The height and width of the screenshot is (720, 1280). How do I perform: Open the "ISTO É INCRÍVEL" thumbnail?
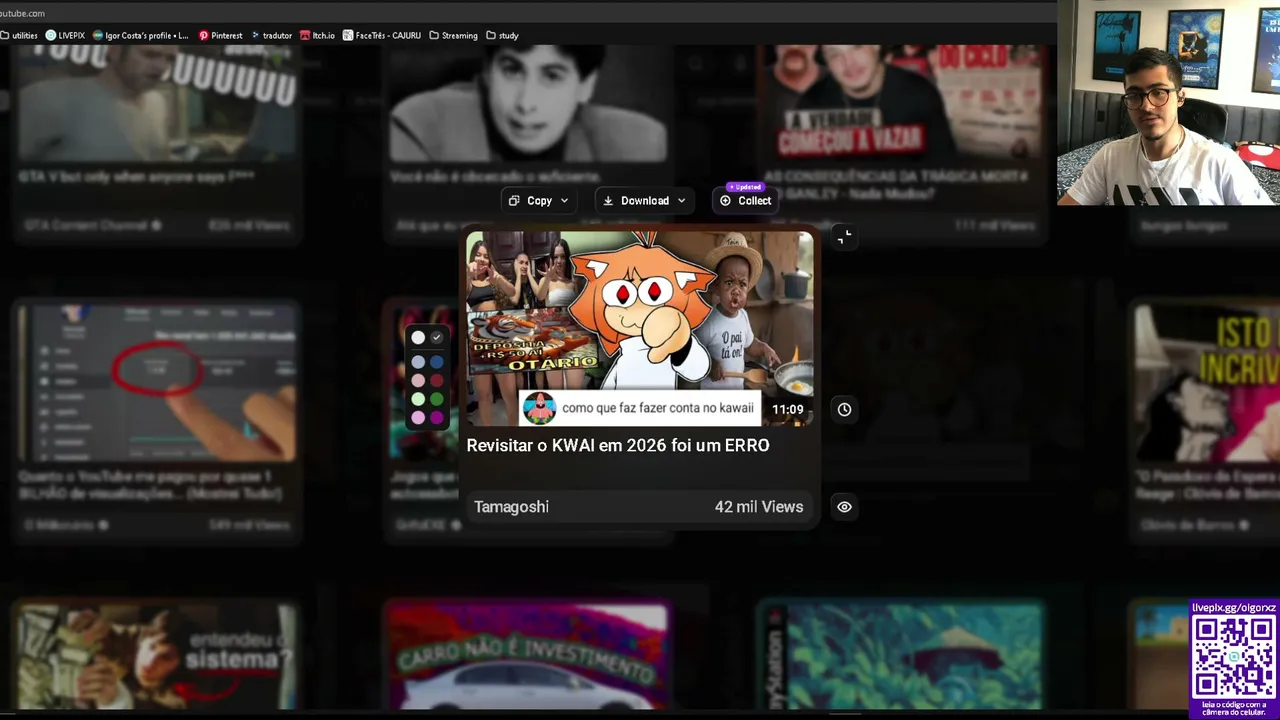pyautogui.click(x=1207, y=382)
